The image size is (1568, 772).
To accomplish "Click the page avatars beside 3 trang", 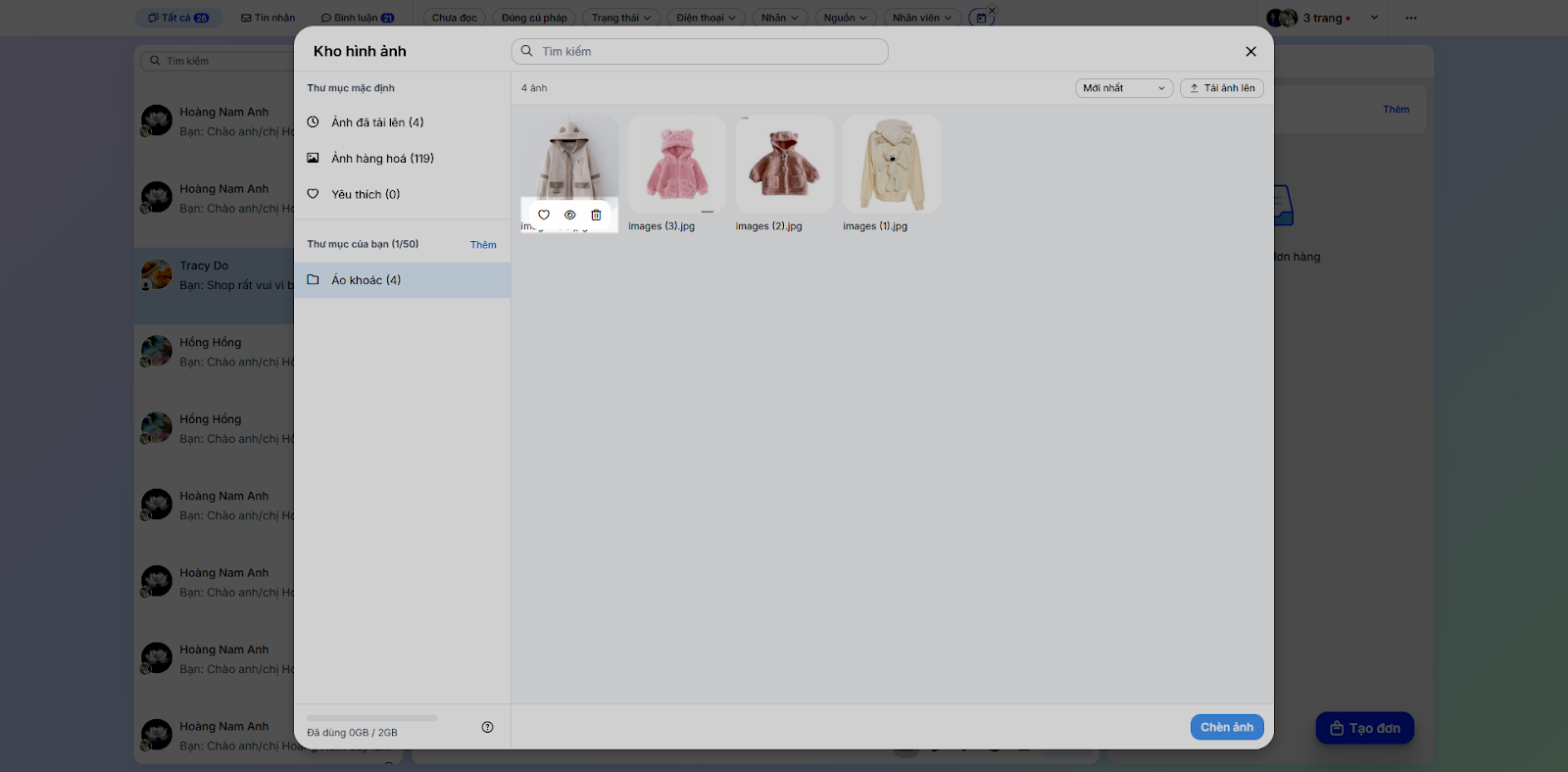I will pos(1282,18).
